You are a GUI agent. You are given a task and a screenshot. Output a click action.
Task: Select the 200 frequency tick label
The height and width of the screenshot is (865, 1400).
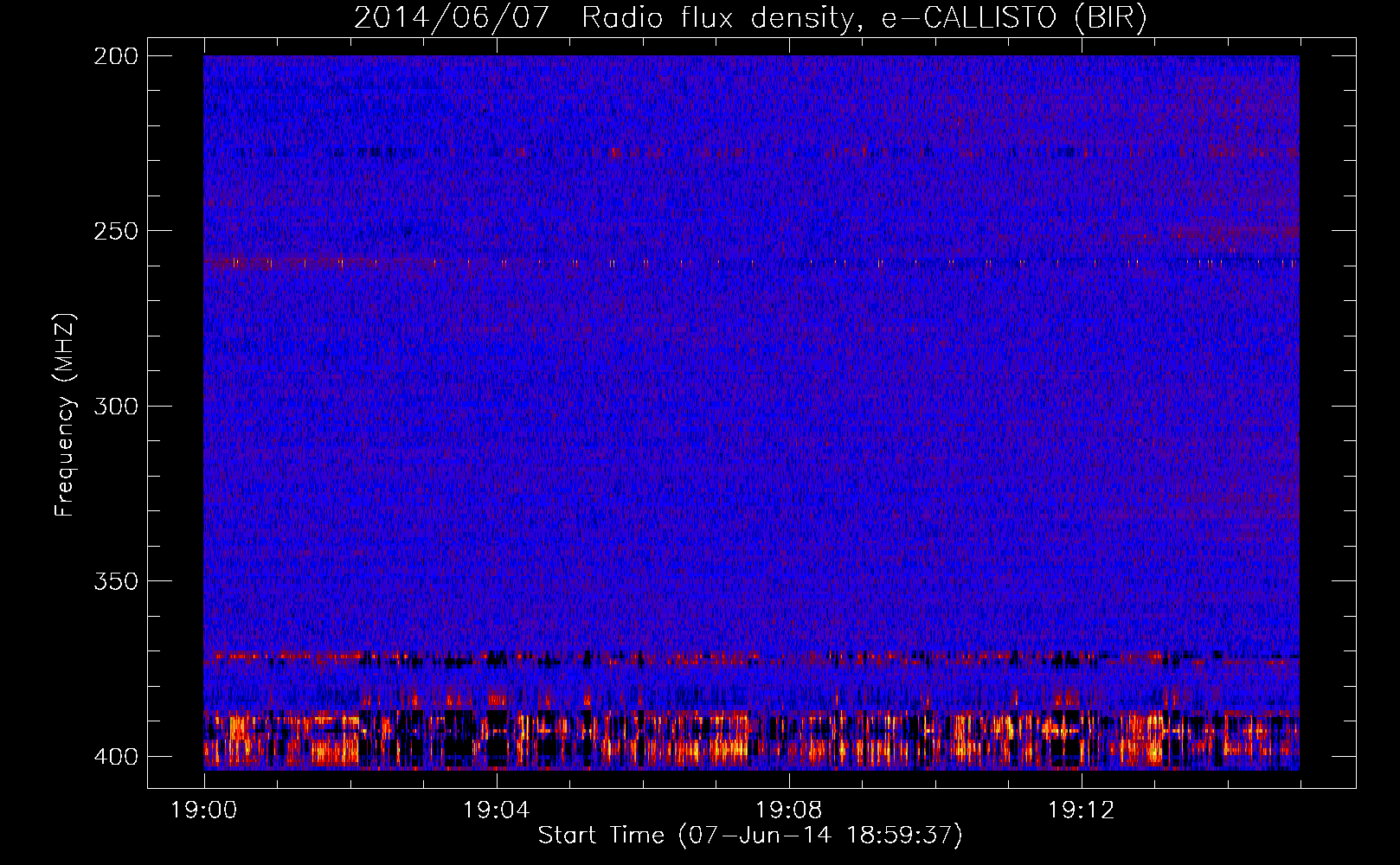[116, 56]
